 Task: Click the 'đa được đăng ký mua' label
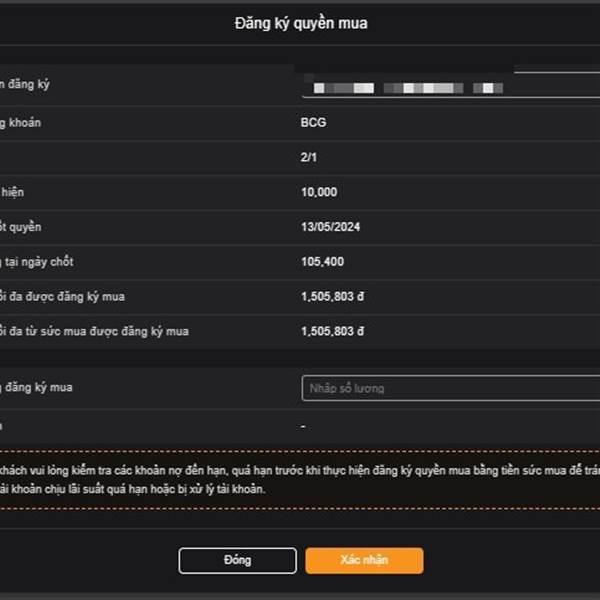point(62,297)
